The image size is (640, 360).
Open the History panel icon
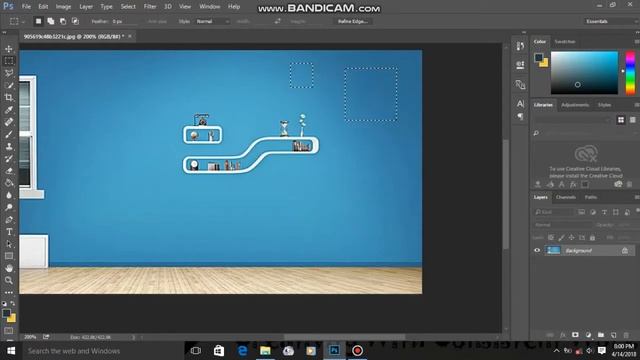(520, 46)
